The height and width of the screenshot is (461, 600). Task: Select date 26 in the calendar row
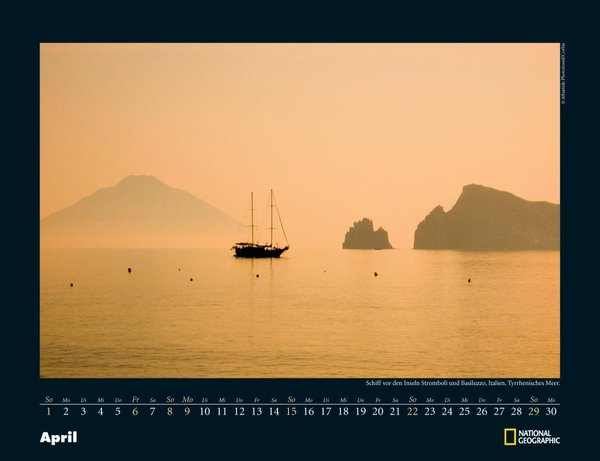coord(482,411)
